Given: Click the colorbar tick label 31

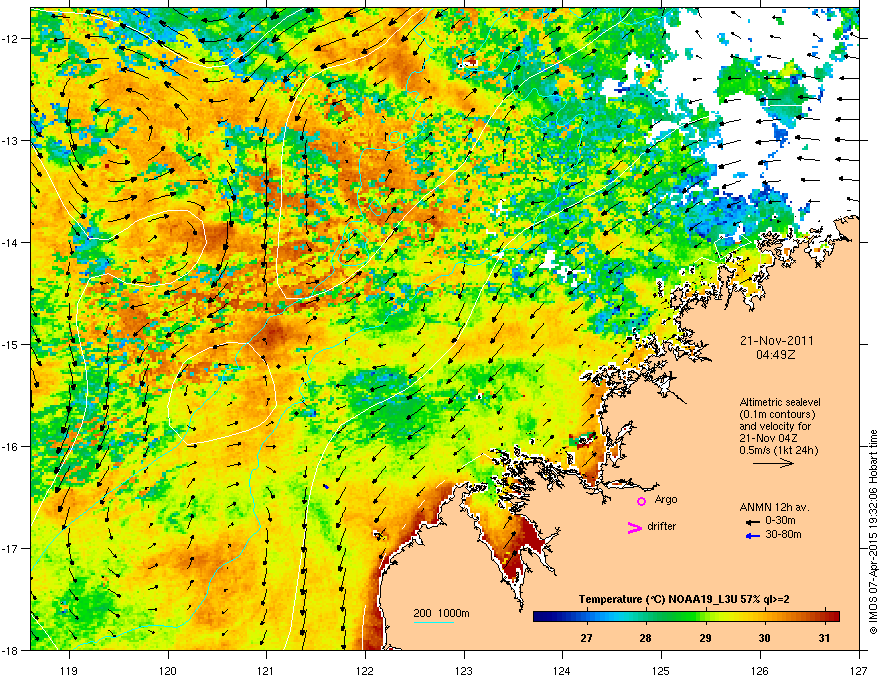Looking at the screenshot, I should tap(823, 638).
